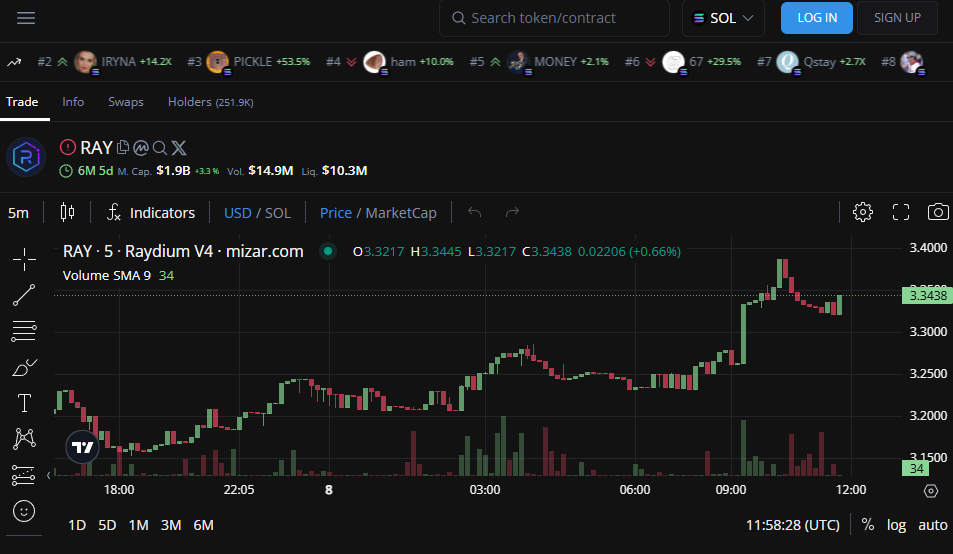This screenshot has height=554, width=953.
Task: Set chart range to 3M
Action: click(x=171, y=525)
